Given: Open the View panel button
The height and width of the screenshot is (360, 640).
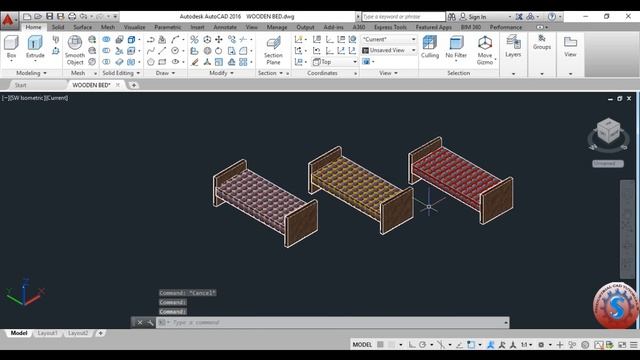Looking at the screenshot, I should click(570, 46).
